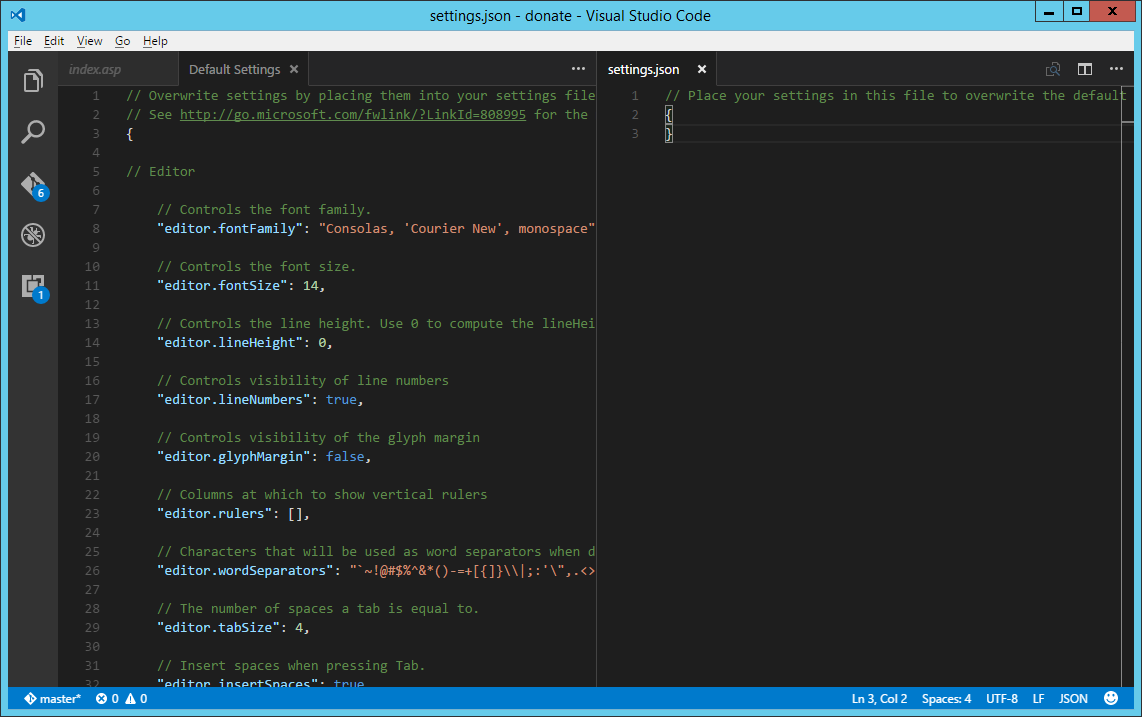1142x717 pixels.
Task: Click the "editor.fontSize" setting key
Action: click(x=222, y=286)
